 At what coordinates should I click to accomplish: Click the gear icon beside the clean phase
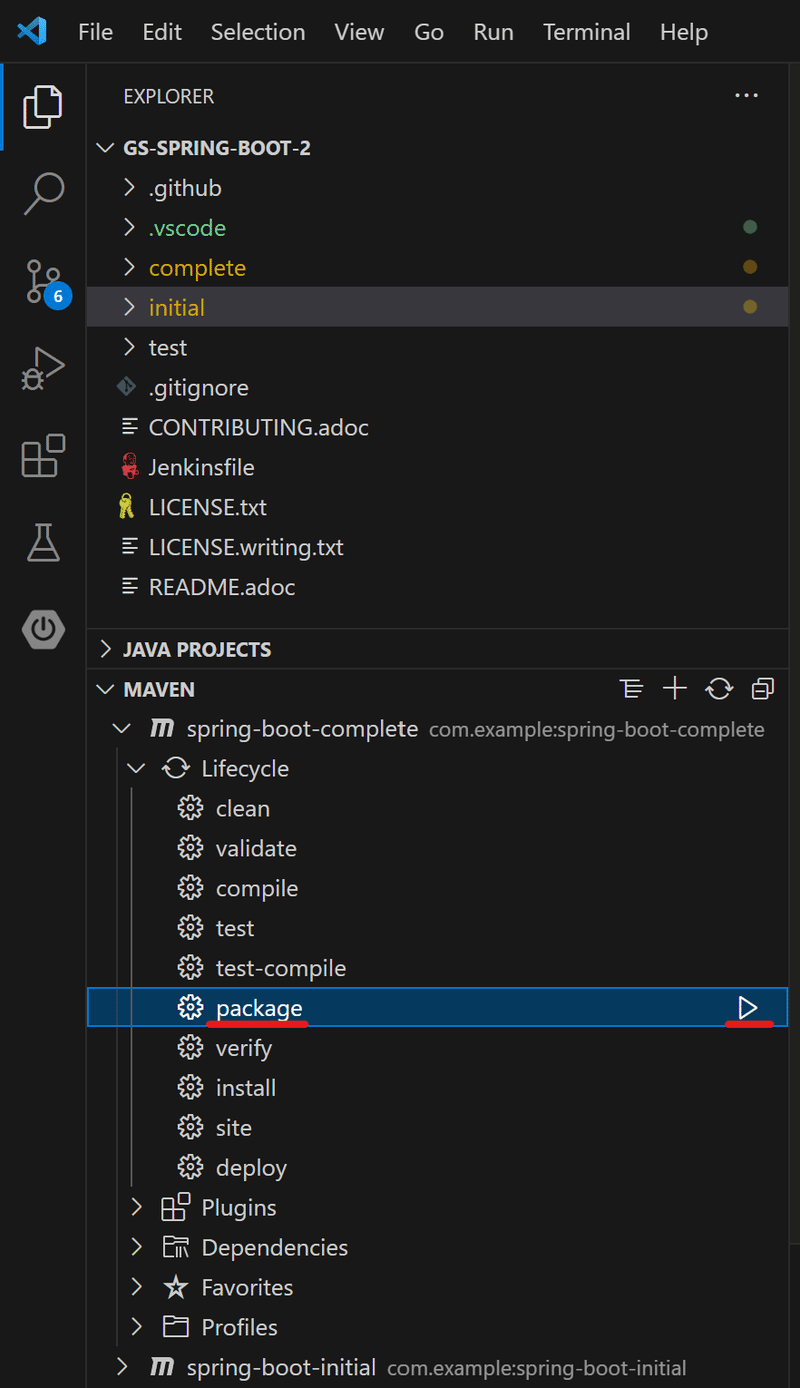click(x=190, y=807)
